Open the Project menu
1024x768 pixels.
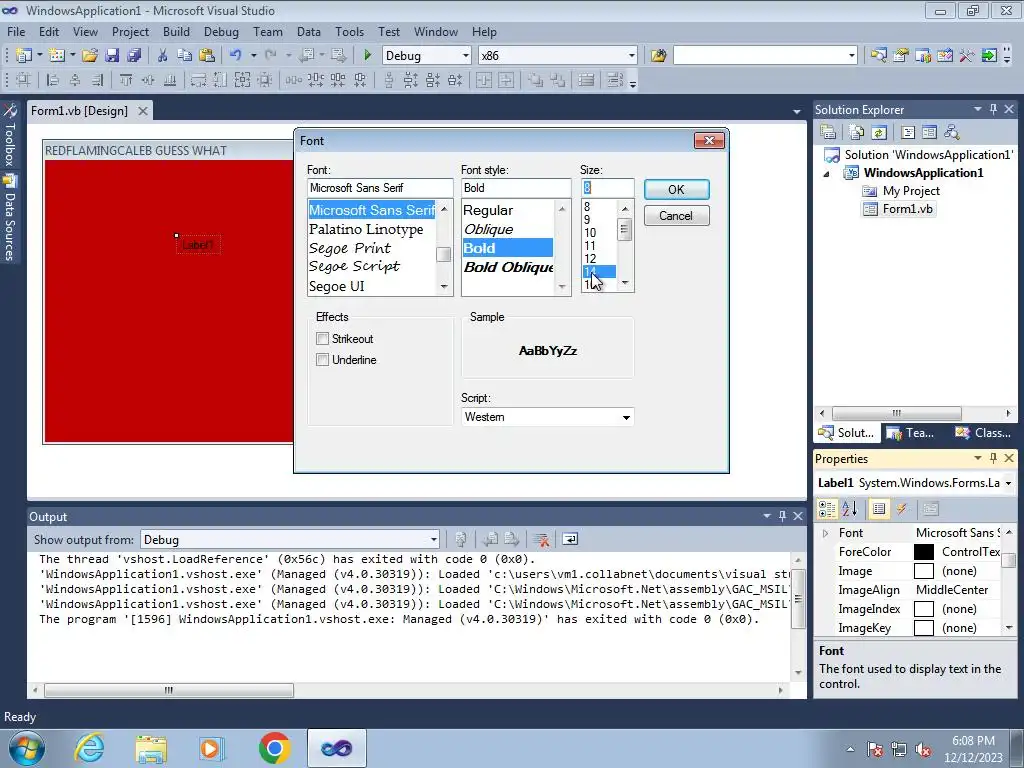click(x=130, y=31)
